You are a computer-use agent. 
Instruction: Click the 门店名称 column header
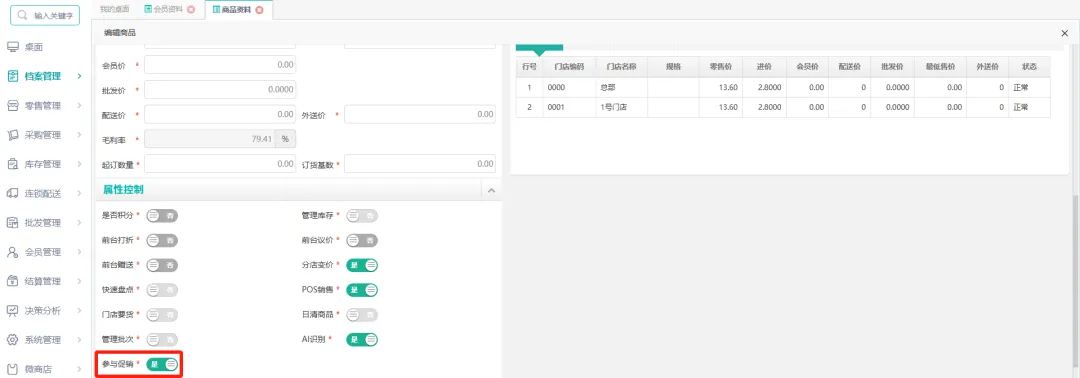(x=621, y=67)
